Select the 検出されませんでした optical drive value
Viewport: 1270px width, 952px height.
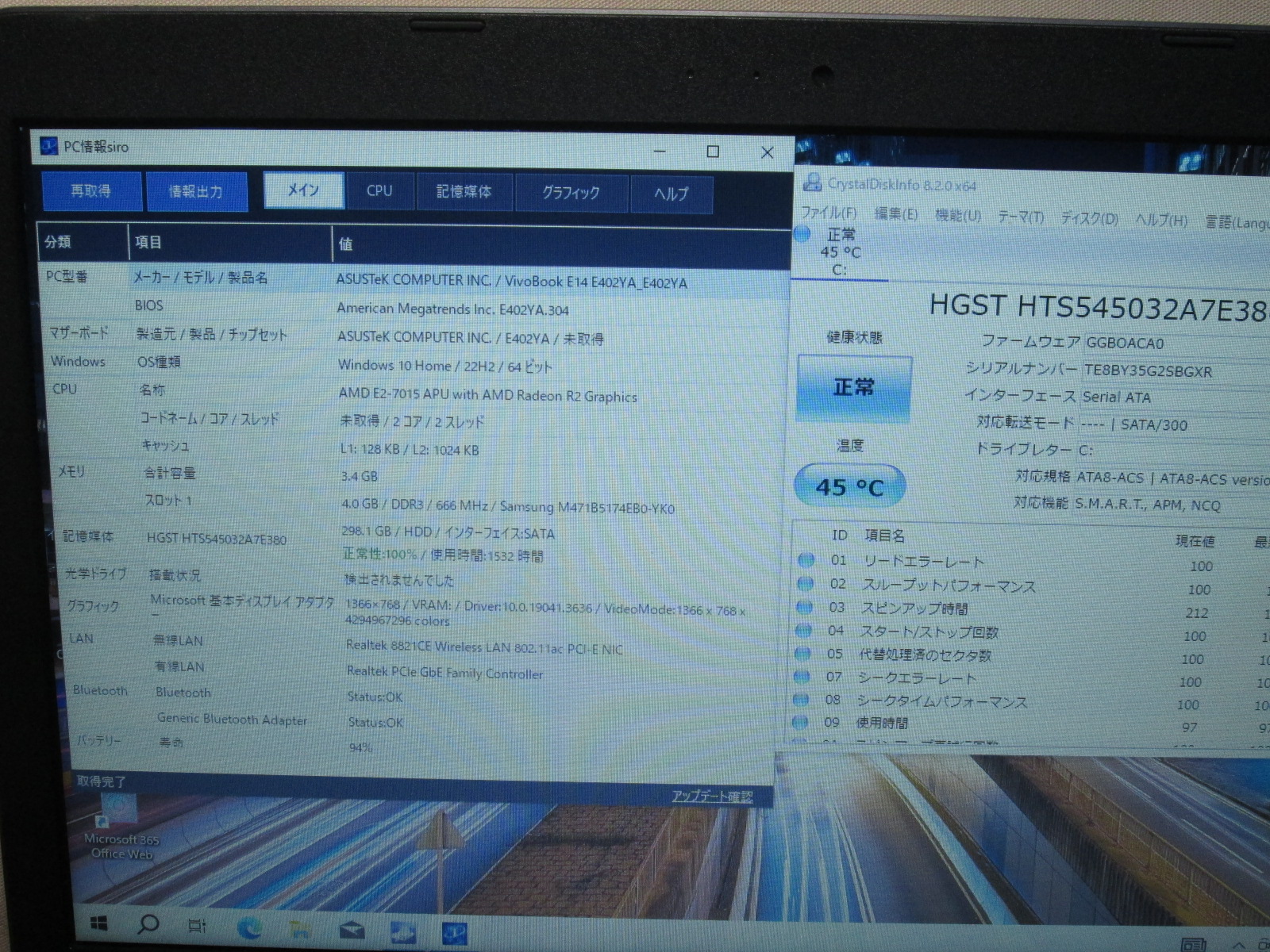point(398,580)
